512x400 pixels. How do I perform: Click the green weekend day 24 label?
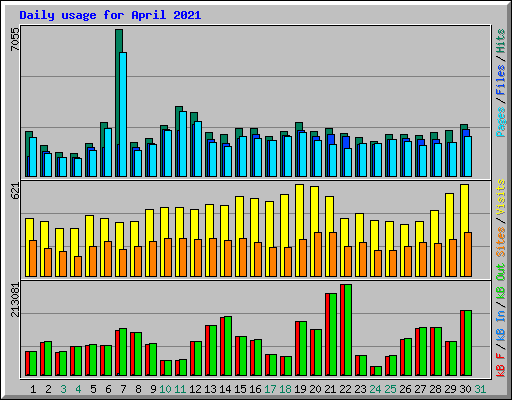pyautogui.click(x=375, y=389)
